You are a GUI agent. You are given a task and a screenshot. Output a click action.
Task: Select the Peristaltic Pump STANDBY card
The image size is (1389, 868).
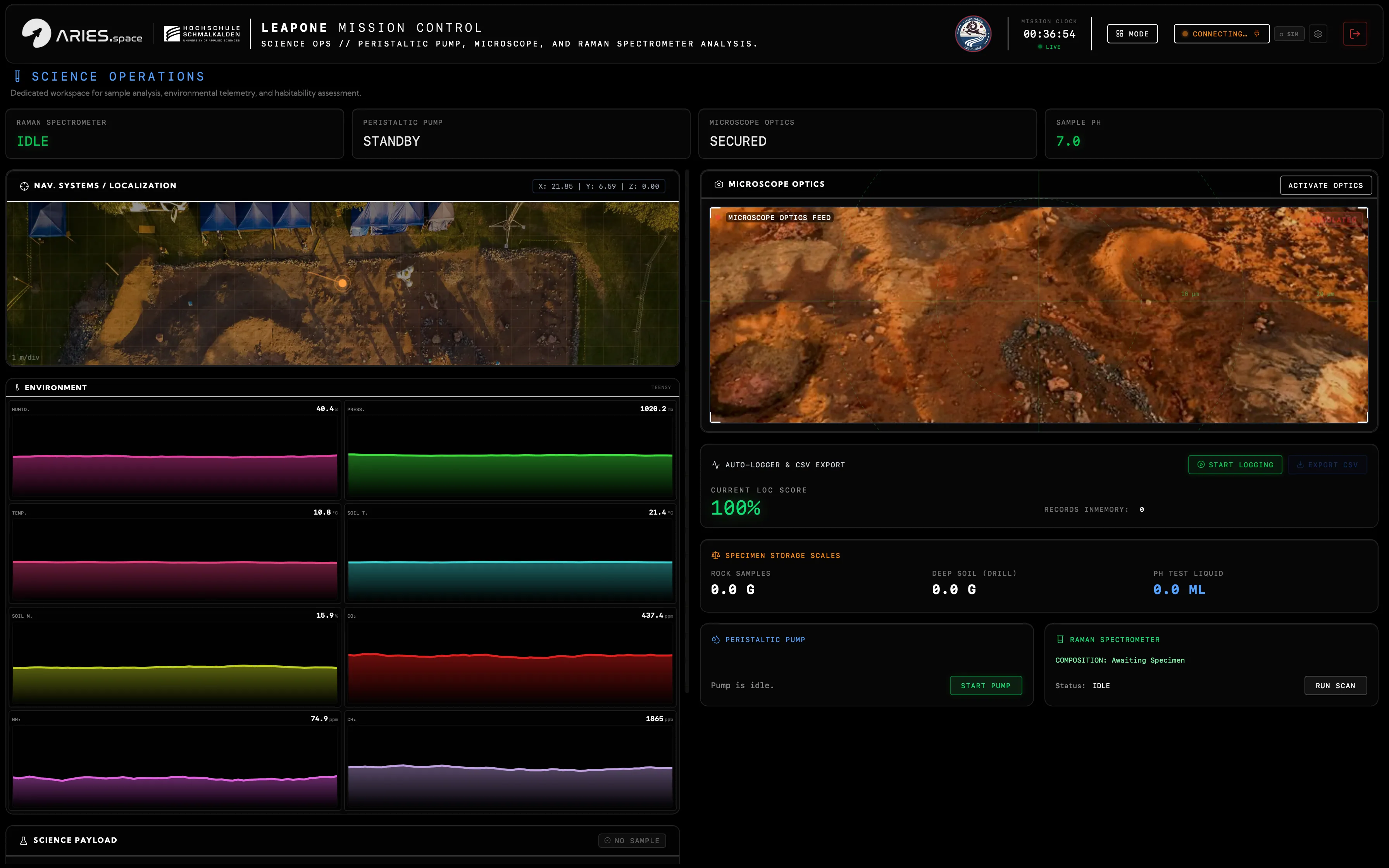520,134
